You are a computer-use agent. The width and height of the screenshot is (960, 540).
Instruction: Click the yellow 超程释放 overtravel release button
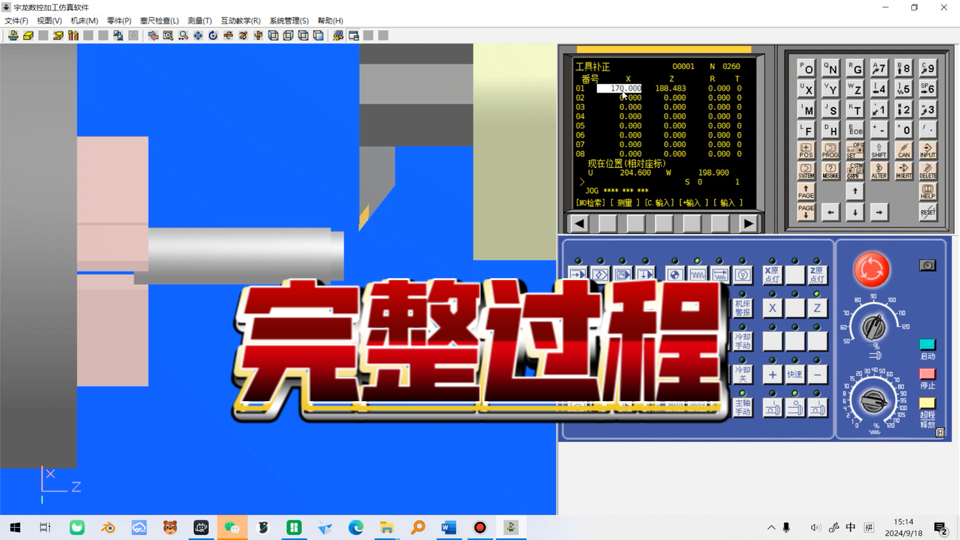click(x=928, y=403)
